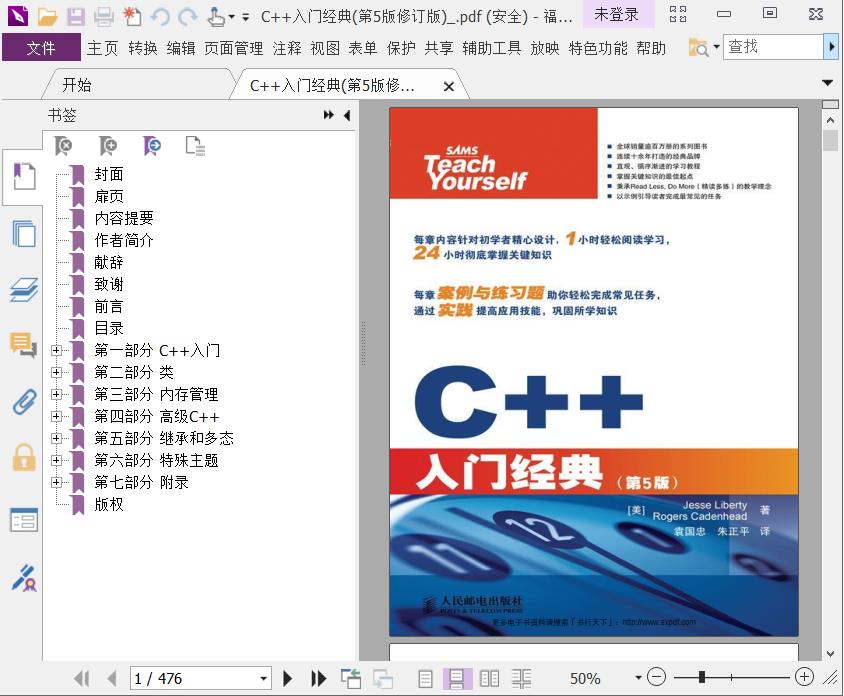Viewport: 844px width, 696px height.
Task: Expand 第五部分 继承和多态 bookmark
Action: click(56, 439)
